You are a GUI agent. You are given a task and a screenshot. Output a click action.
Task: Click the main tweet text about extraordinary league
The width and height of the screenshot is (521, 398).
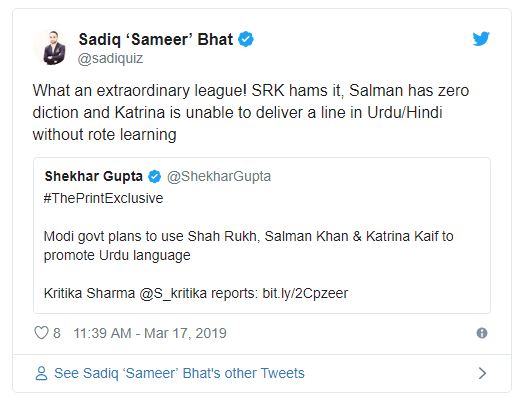(251, 113)
